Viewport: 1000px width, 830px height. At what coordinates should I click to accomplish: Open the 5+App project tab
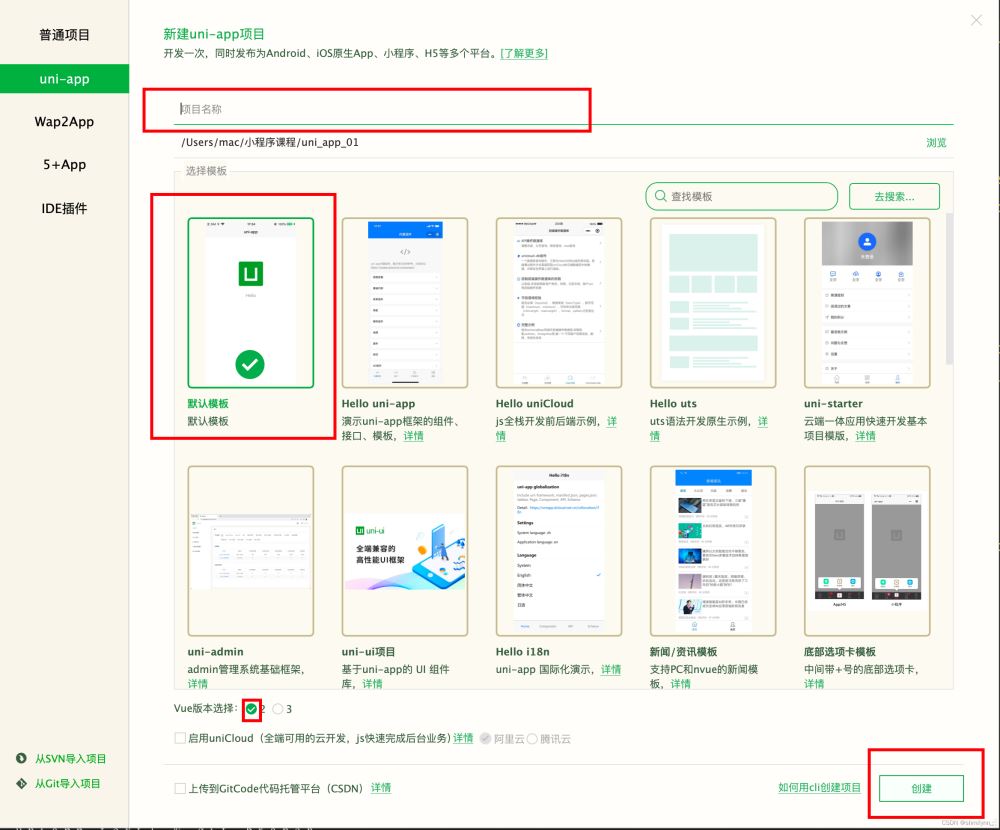[64, 165]
